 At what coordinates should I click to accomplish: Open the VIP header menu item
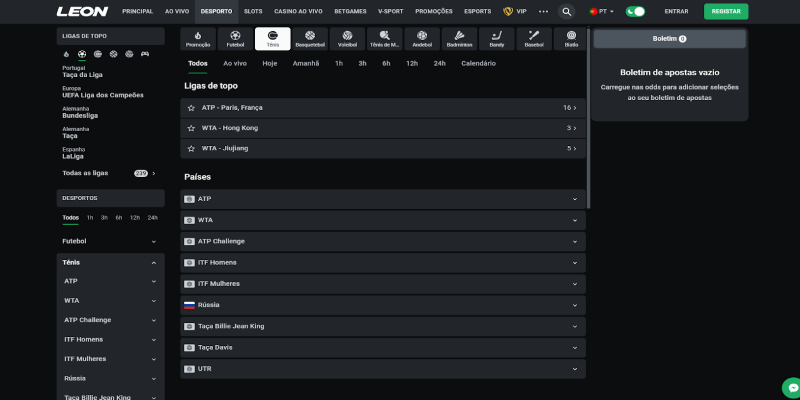(x=515, y=11)
